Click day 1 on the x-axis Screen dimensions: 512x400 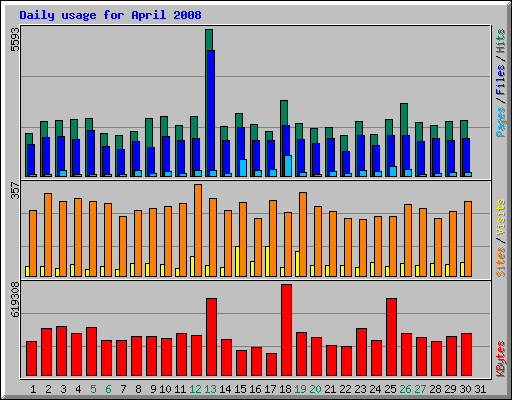click(33, 389)
